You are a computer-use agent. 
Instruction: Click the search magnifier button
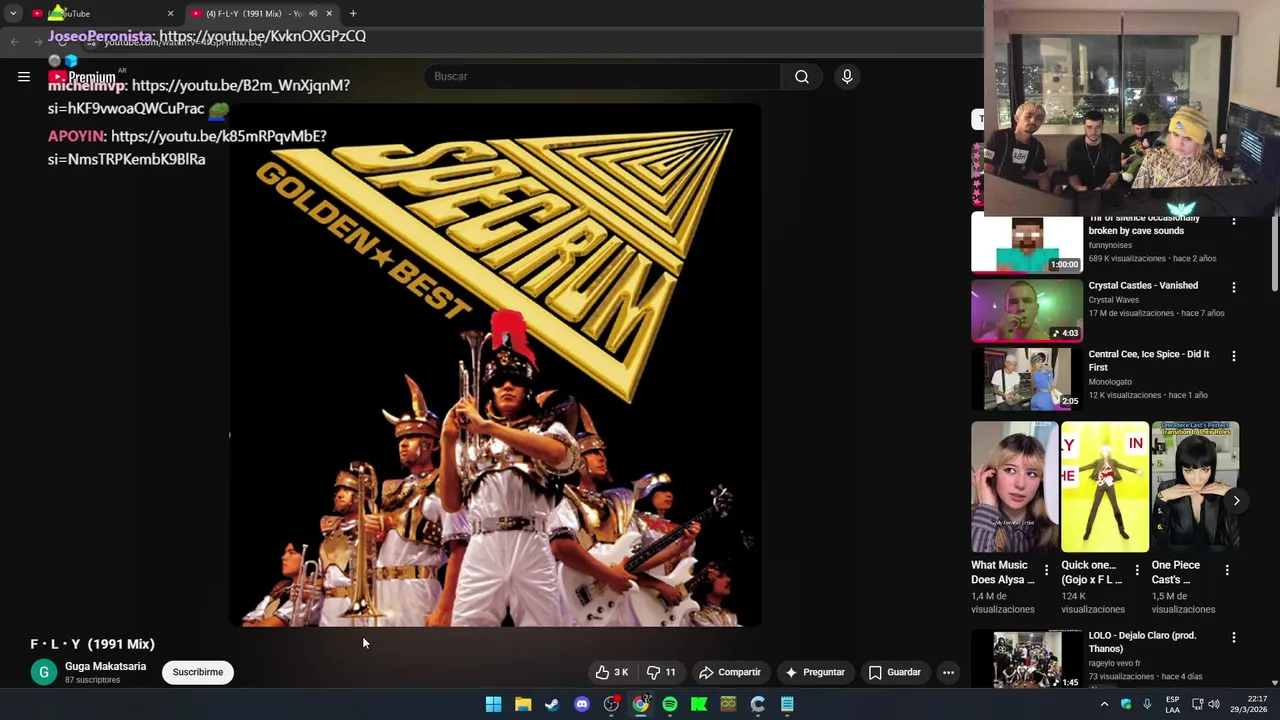click(x=802, y=76)
